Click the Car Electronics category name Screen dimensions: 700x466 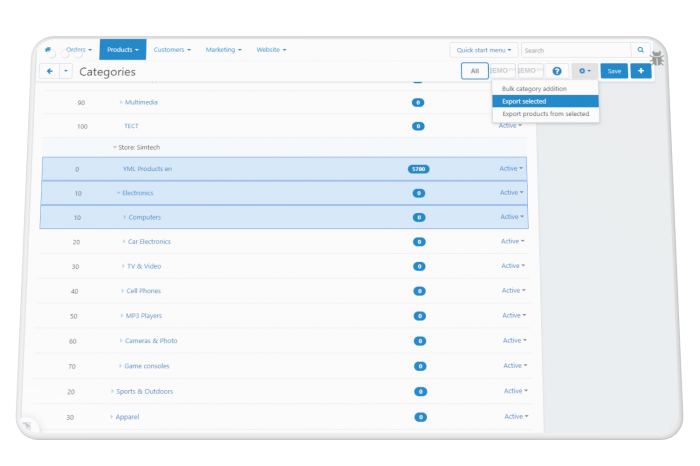[149, 241]
